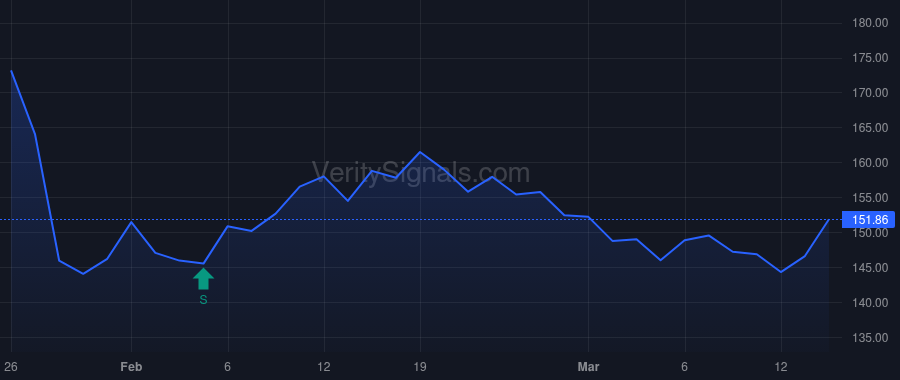Screen dimensions: 900x380
Task: Click the 165.00 price axis label
Action: pos(870,128)
